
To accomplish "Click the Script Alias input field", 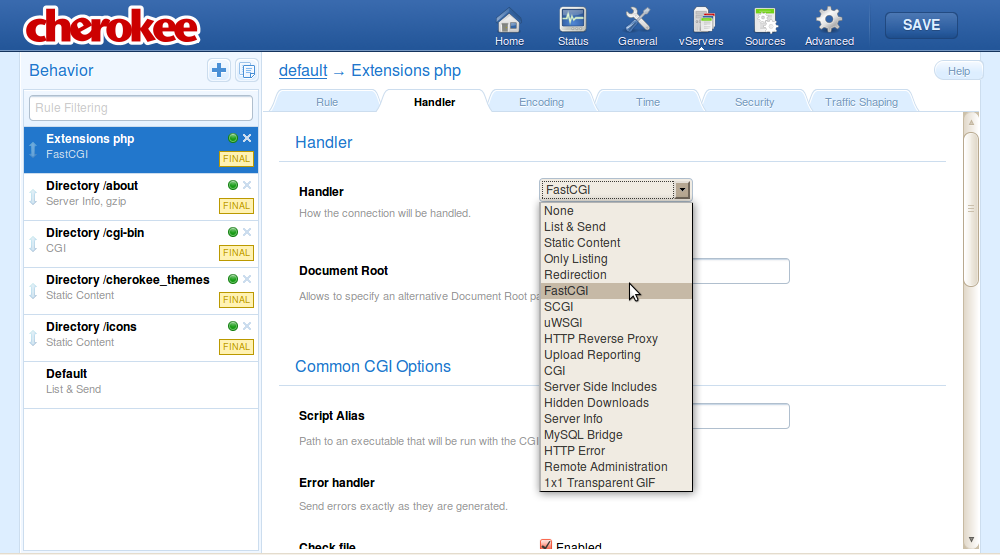I will [741, 416].
